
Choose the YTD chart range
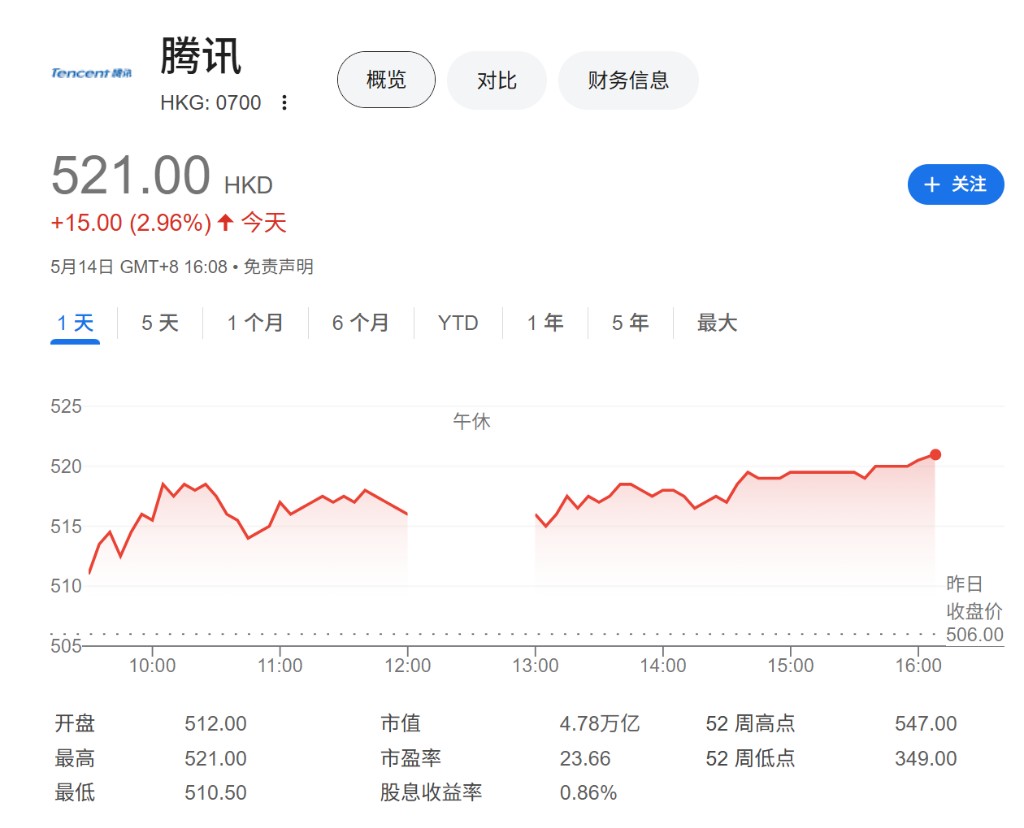click(x=458, y=323)
